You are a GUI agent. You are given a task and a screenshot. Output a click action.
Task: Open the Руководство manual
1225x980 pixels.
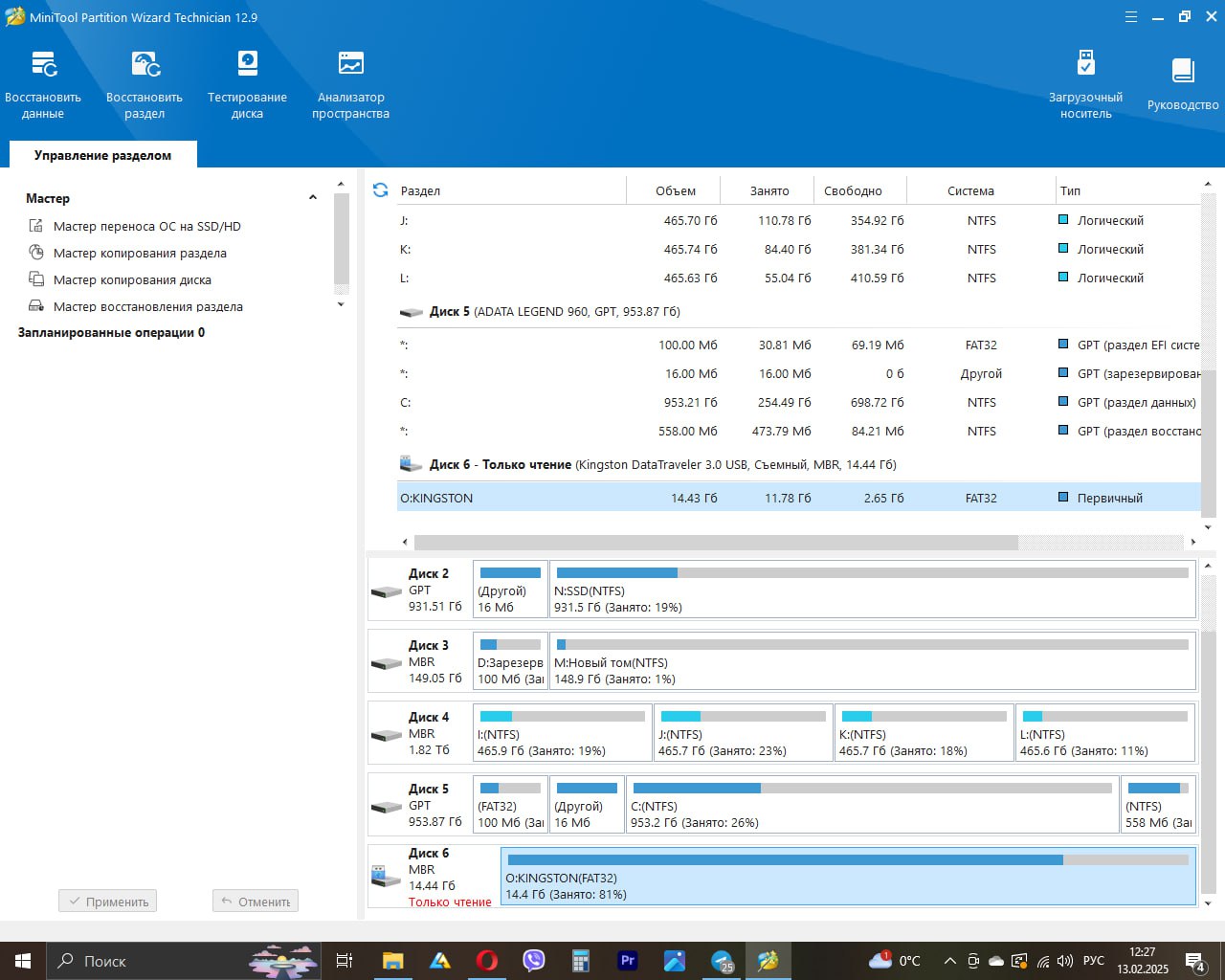click(x=1183, y=85)
